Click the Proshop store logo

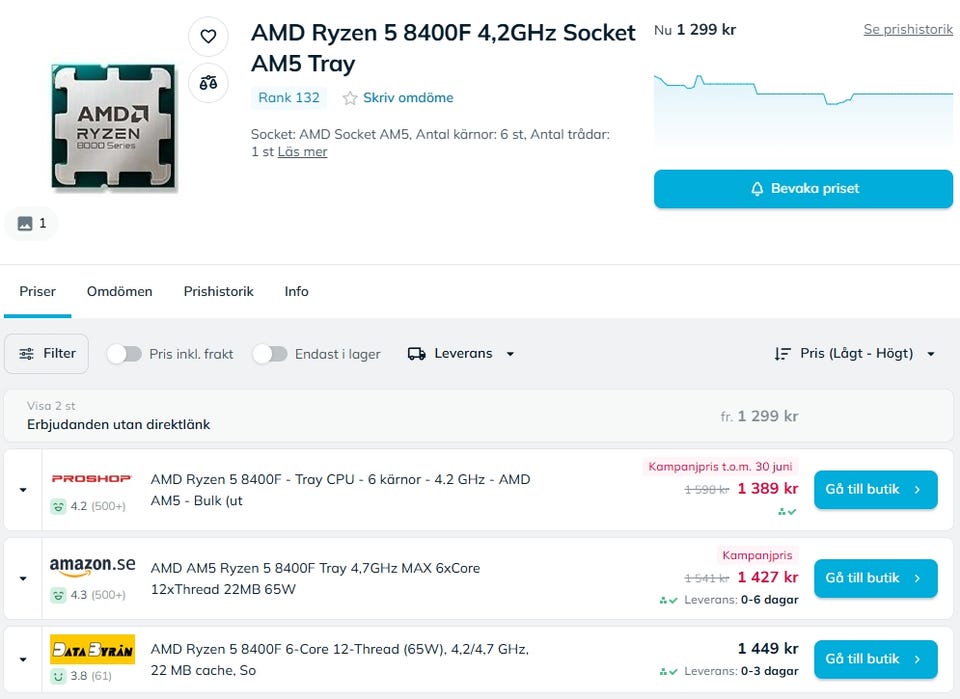(92, 479)
